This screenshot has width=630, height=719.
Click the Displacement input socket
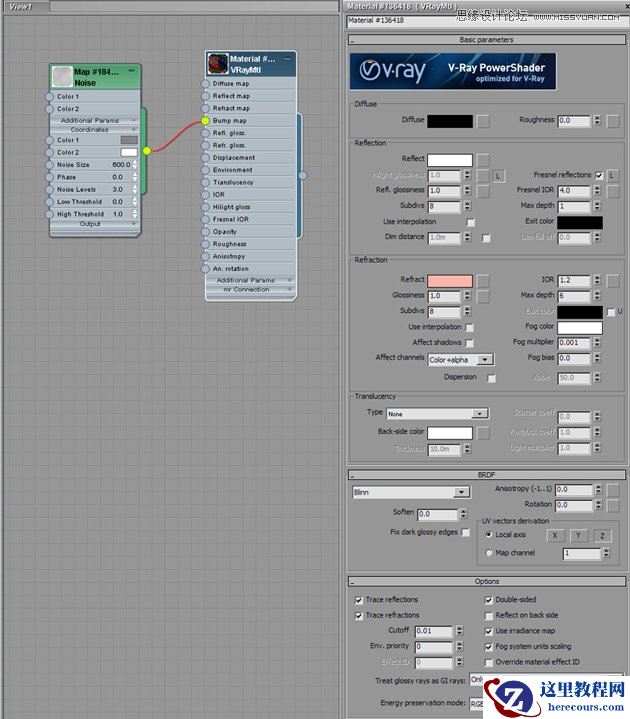click(205, 158)
